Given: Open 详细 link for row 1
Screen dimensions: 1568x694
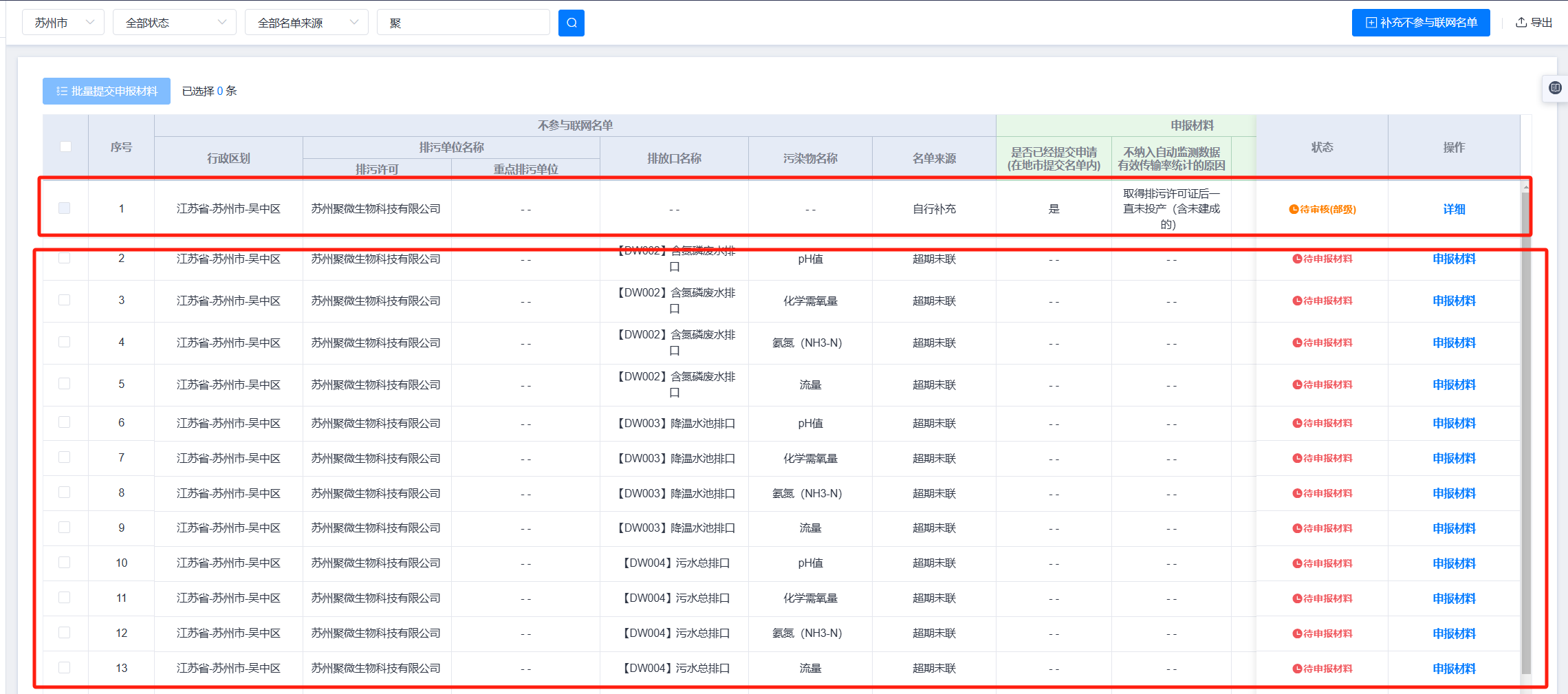Looking at the screenshot, I should tap(1454, 209).
